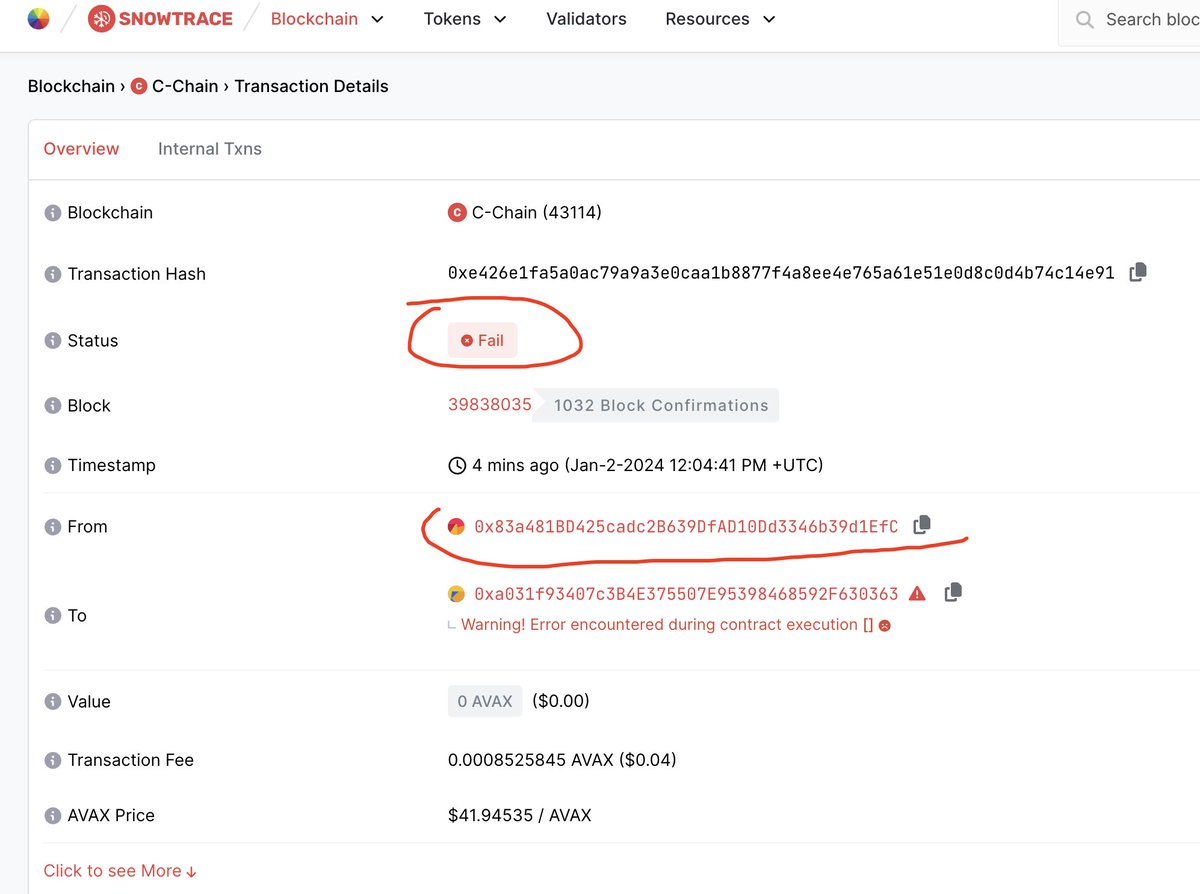The height and width of the screenshot is (894, 1200).
Task: Click the info icon next to From
Action: pos(52,527)
